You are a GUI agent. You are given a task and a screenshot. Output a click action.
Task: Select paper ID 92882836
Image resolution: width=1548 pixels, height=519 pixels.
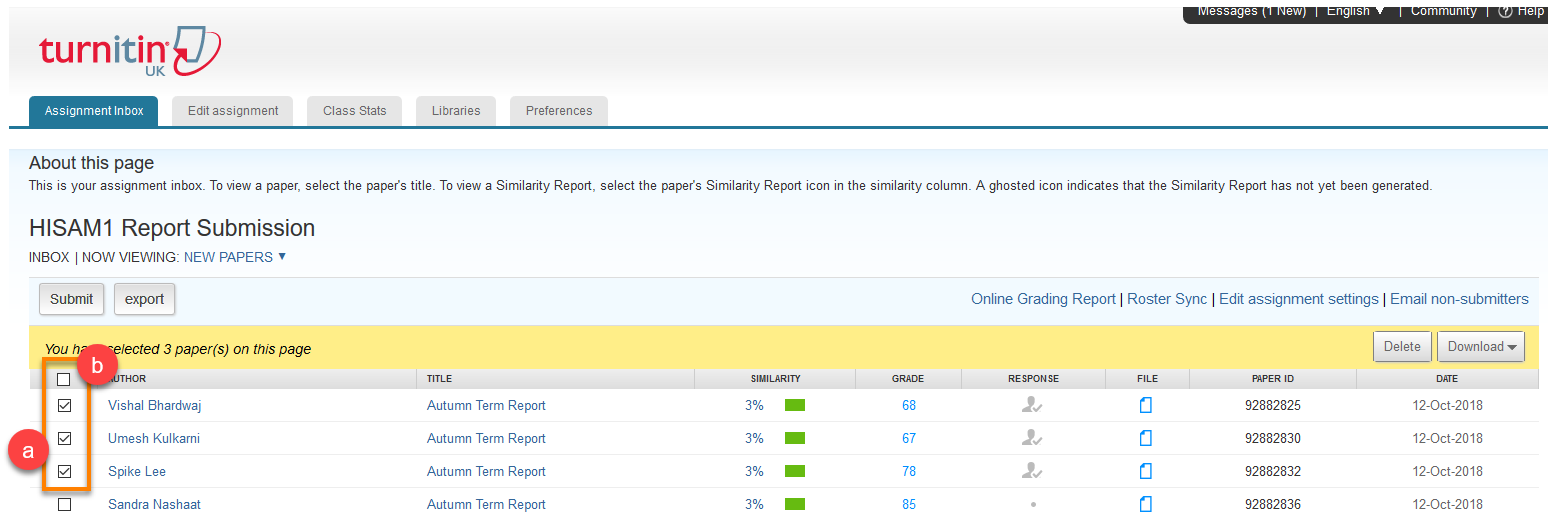pyautogui.click(x=1273, y=504)
